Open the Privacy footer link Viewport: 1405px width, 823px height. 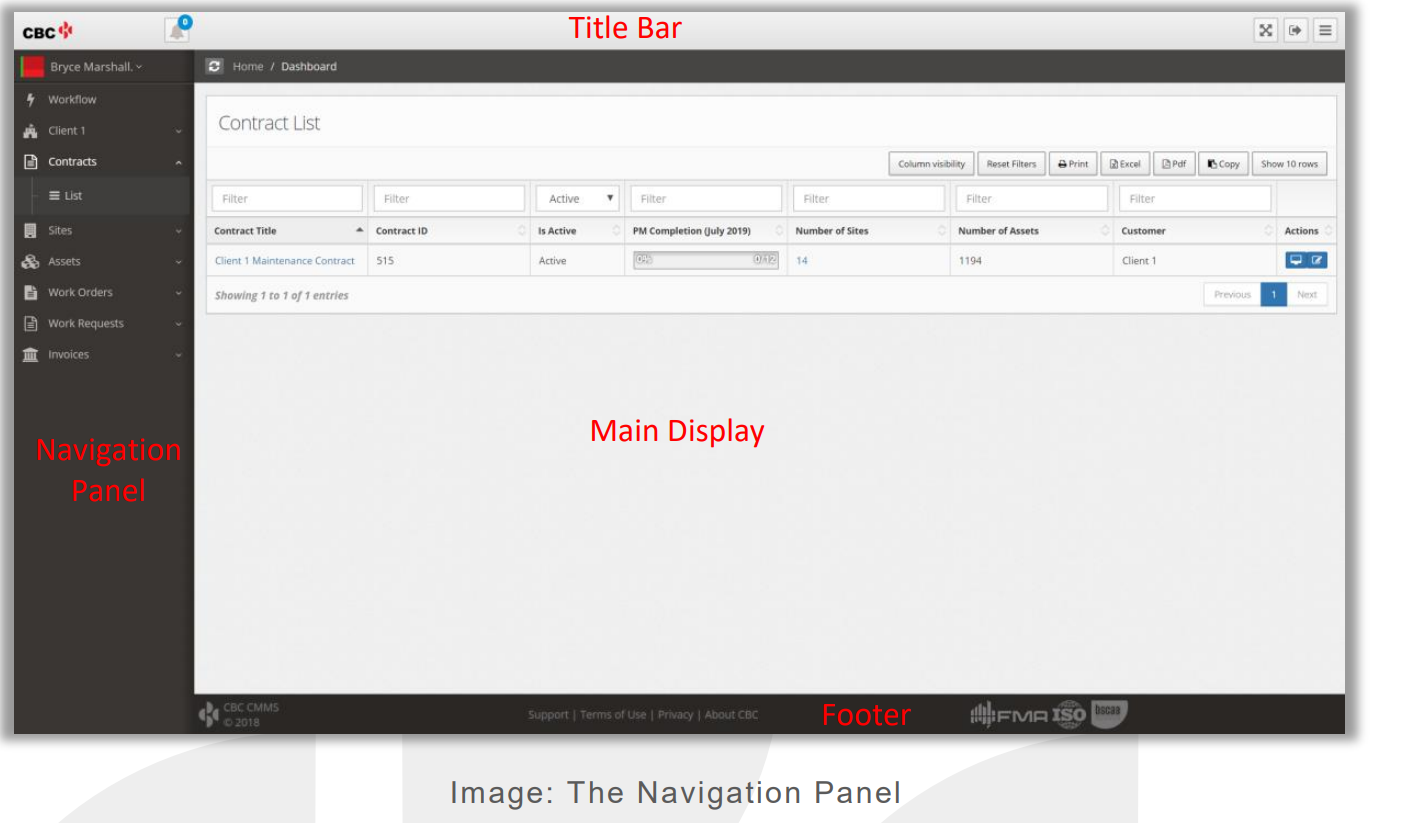click(x=675, y=714)
